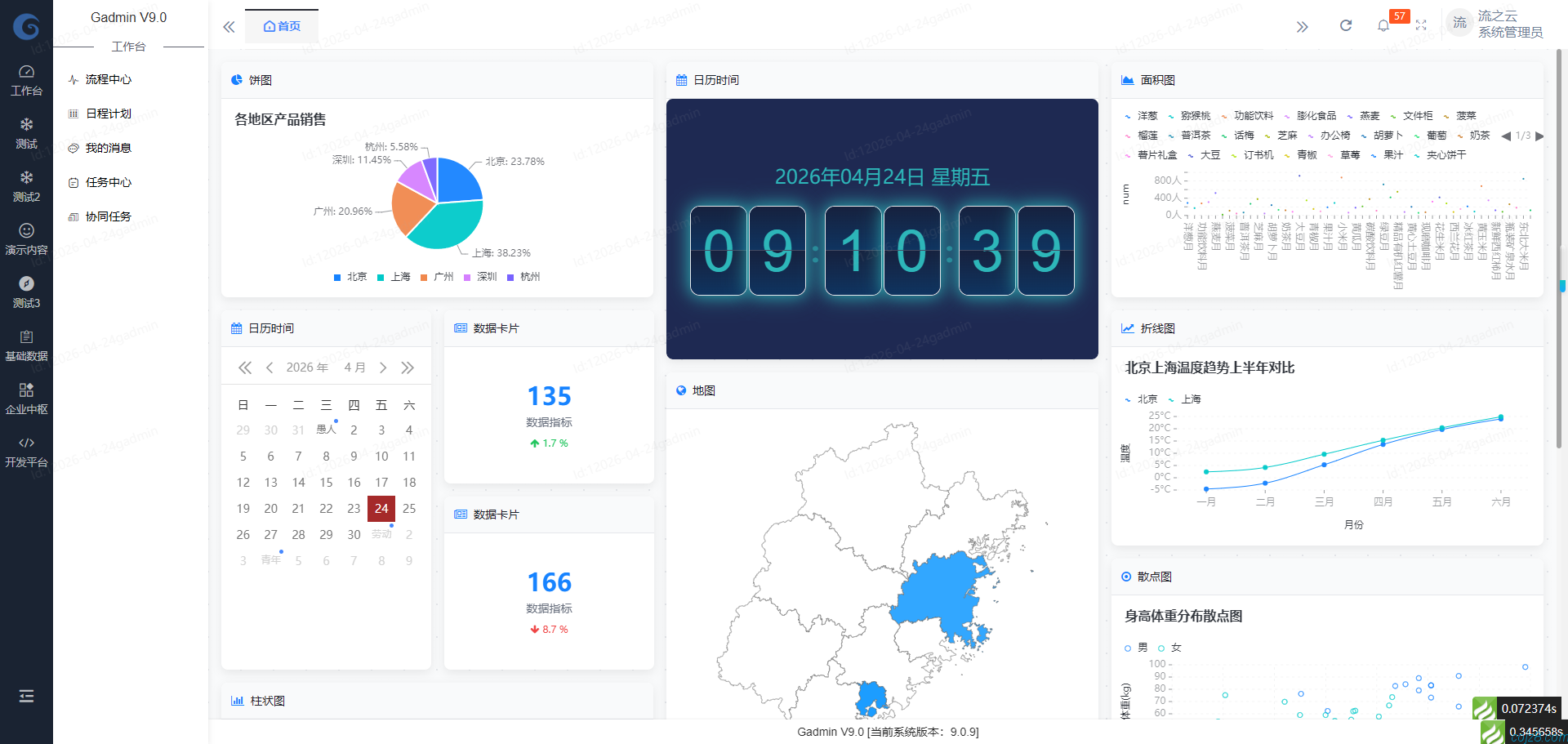Go to next month in the calendar
The image size is (1568, 744).
tap(383, 368)
